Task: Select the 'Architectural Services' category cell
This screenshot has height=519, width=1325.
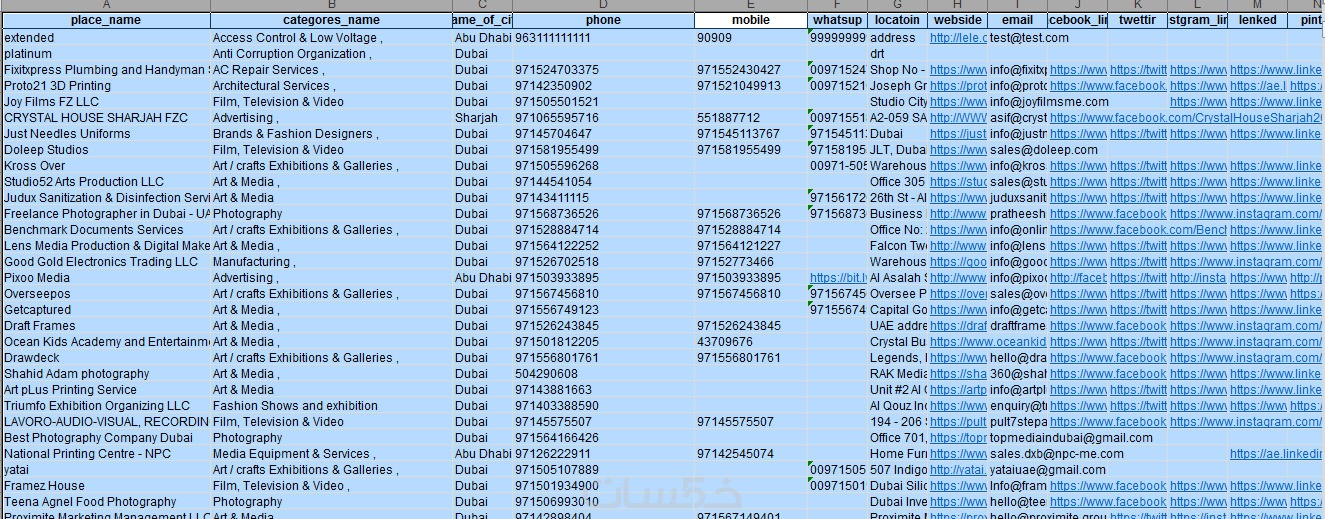Action: [x=331, y=86]
